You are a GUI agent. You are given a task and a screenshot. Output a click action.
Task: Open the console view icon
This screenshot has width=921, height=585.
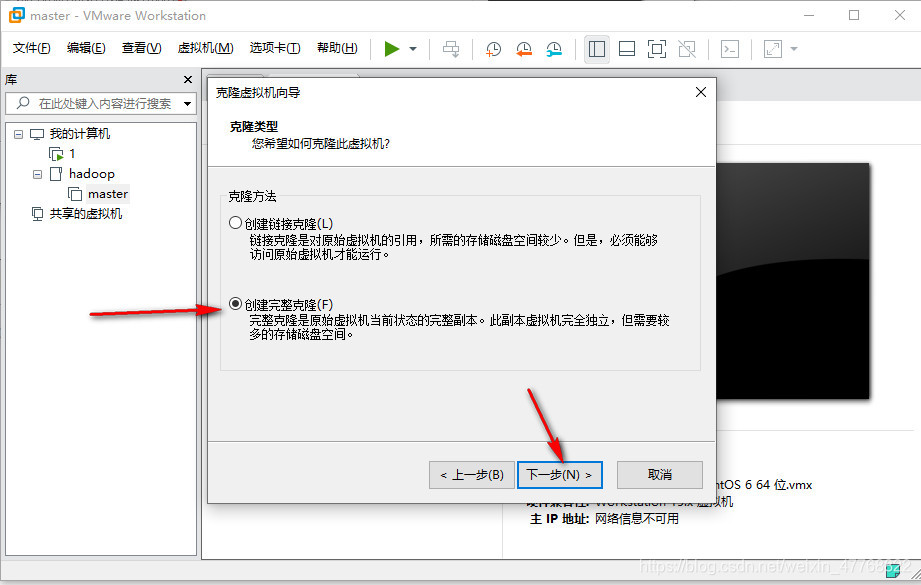[x=730, y=49]
